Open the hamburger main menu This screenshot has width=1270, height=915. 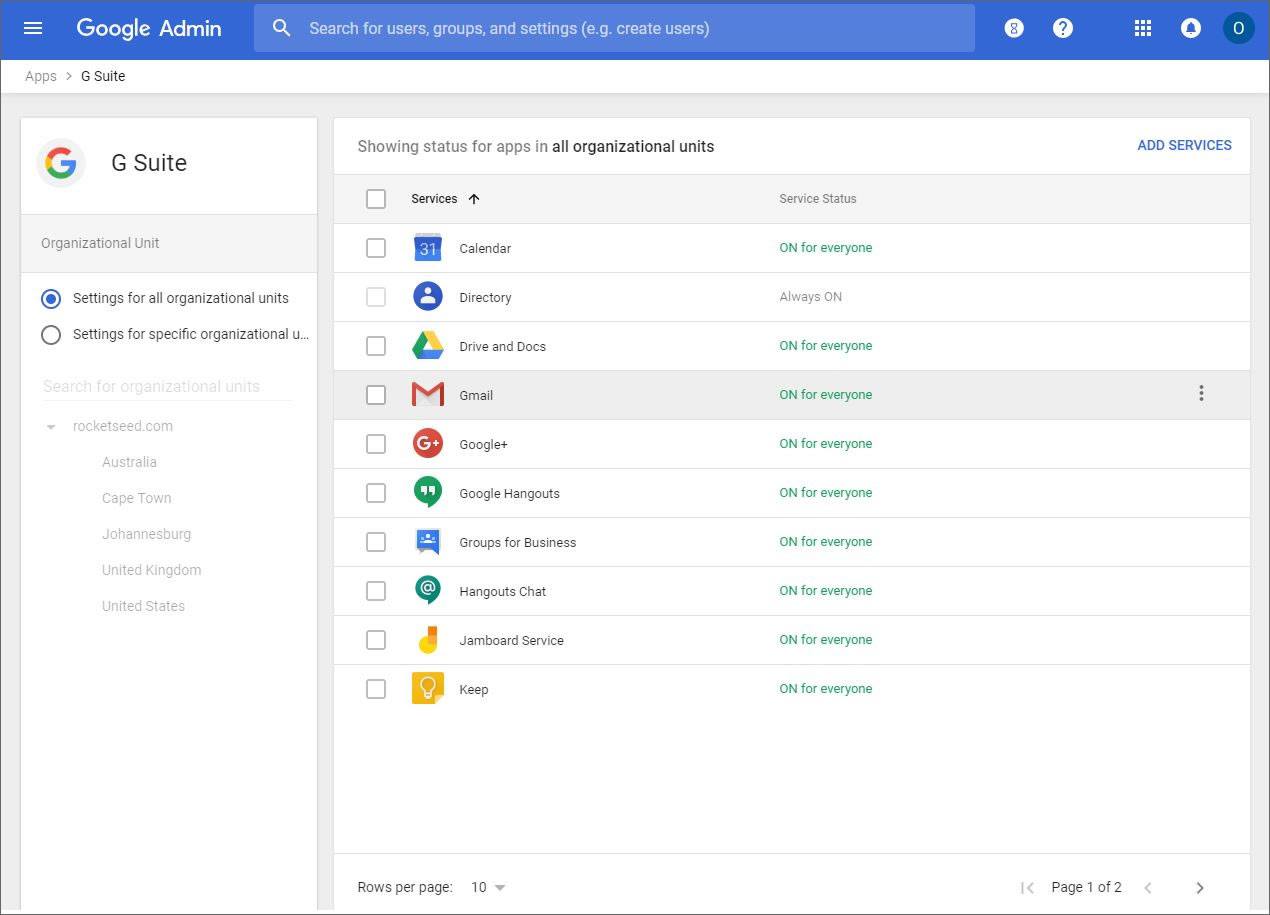pyautogui.click(x=33, y=28)
